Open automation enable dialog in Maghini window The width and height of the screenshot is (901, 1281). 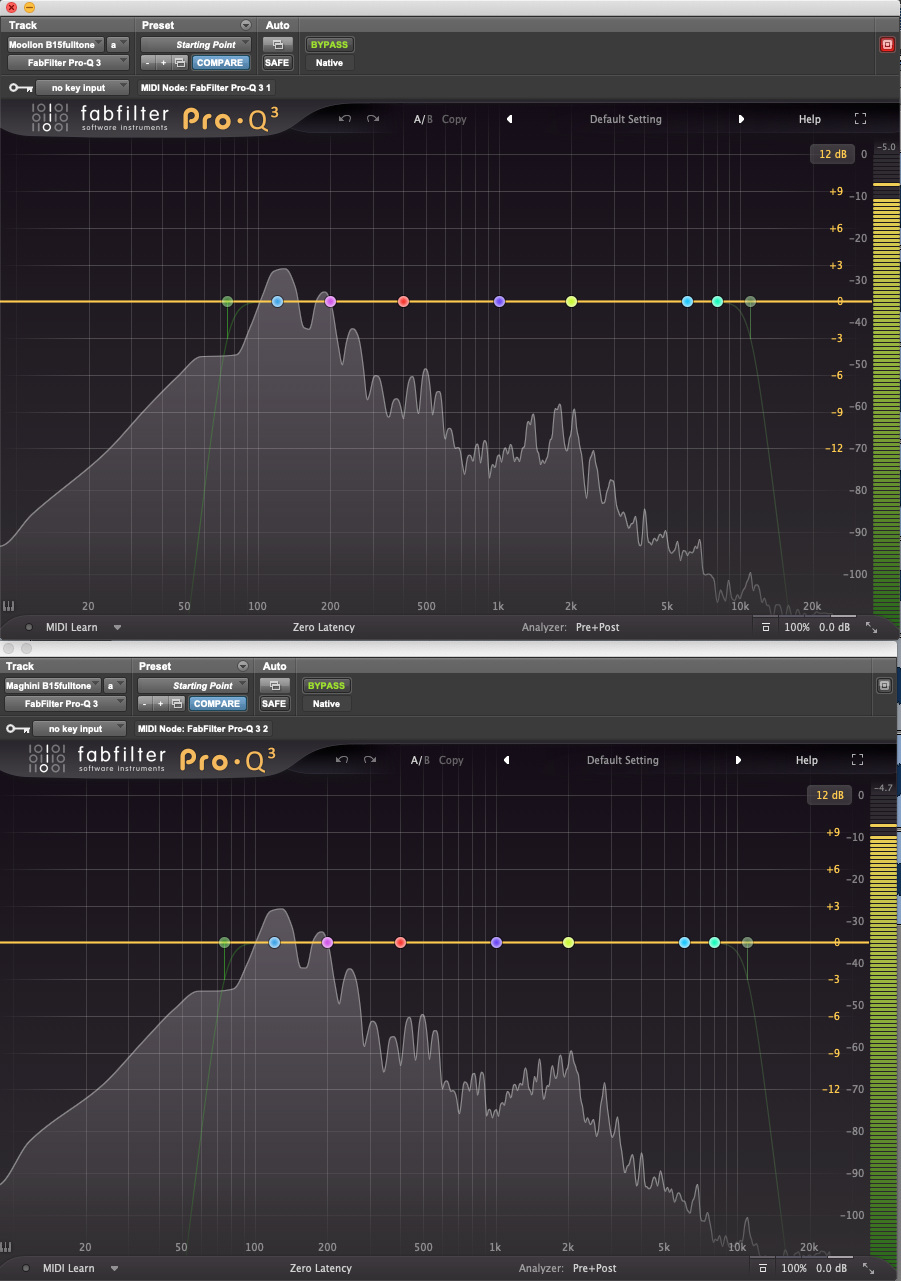point(274,685)
